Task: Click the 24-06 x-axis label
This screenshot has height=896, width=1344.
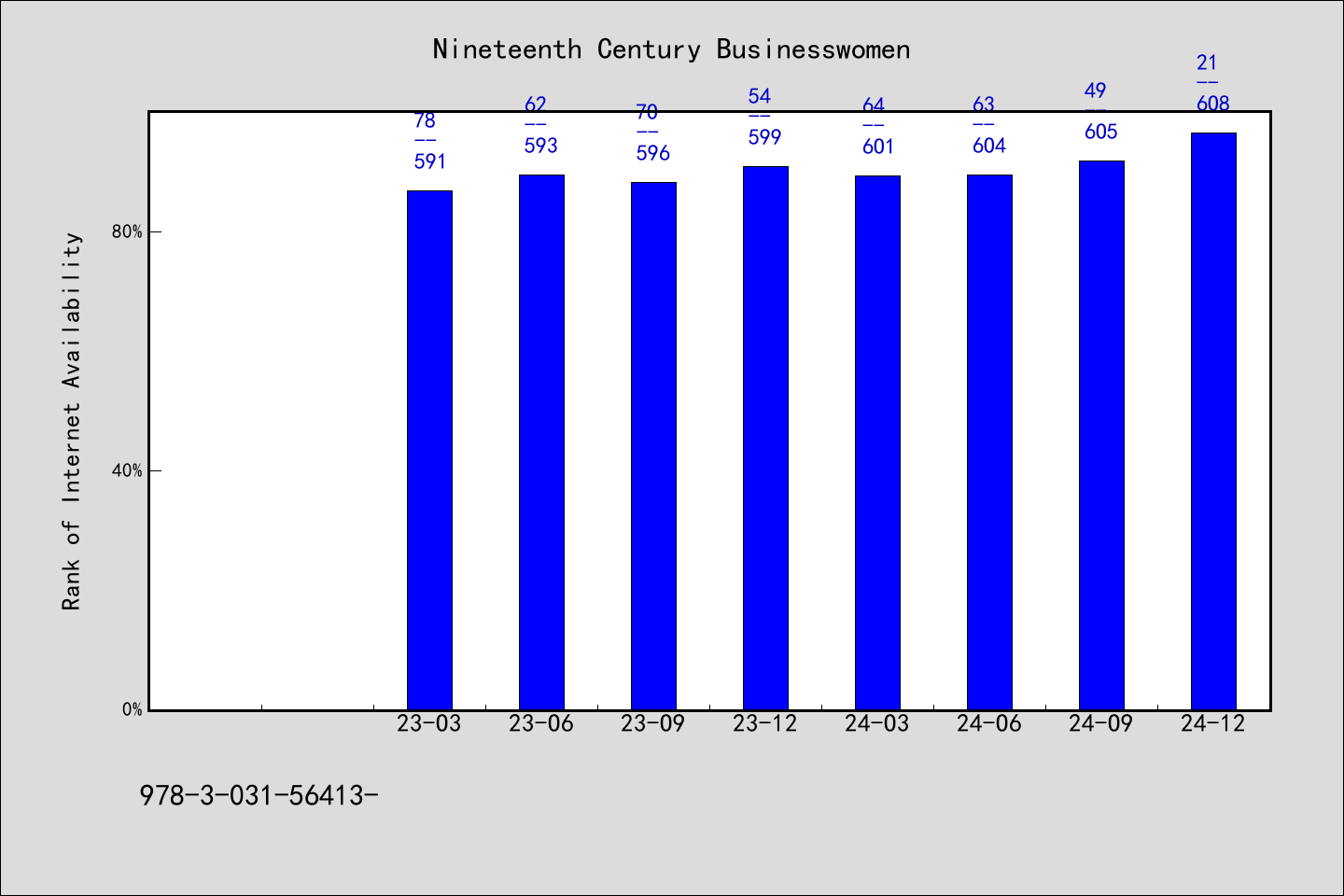Action: point(989,723)
